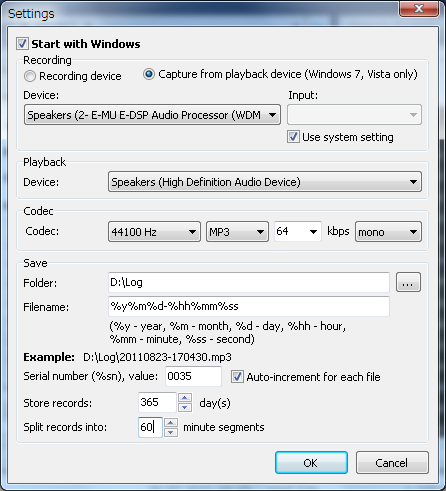Screen dimensions: 446x491
Task: Select the Recording device radio button
Action: [30, 76]
